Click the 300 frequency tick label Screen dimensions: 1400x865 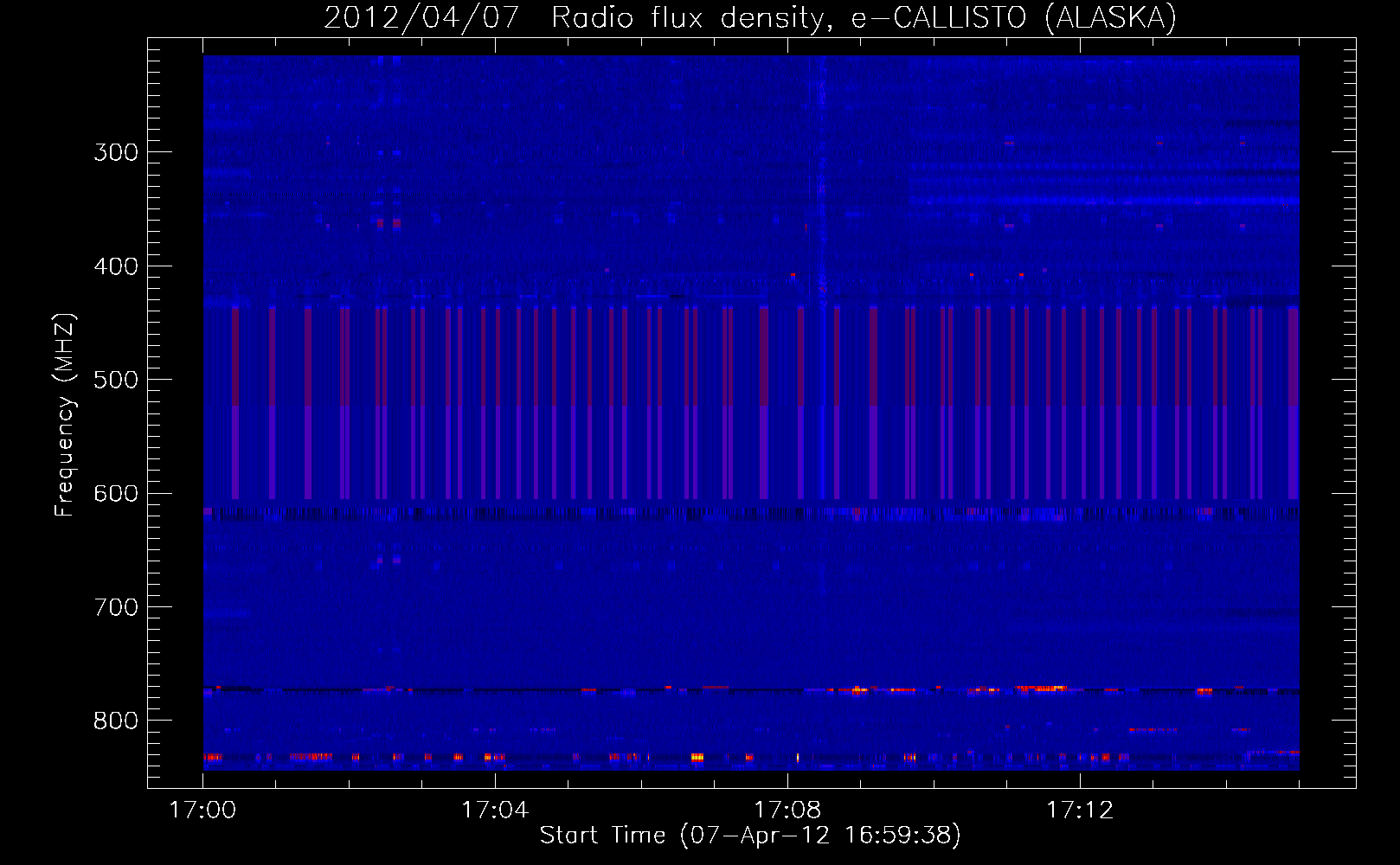point(116,152)
